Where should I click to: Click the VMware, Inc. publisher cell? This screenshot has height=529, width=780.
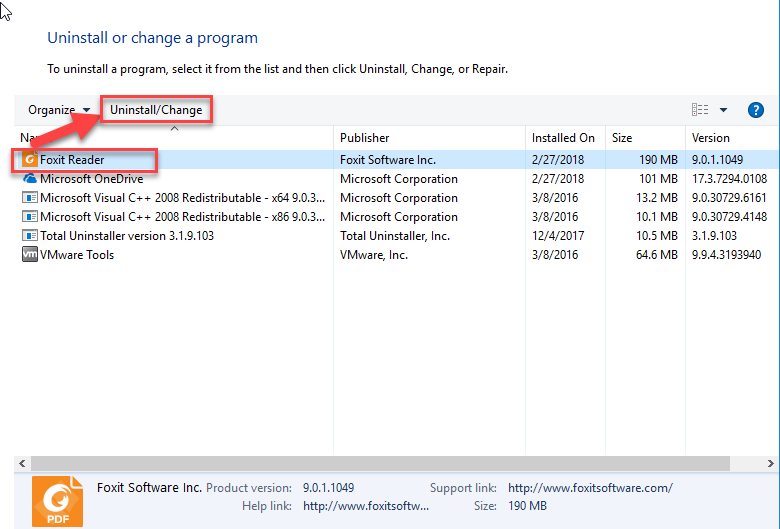[x=374, y=255]
